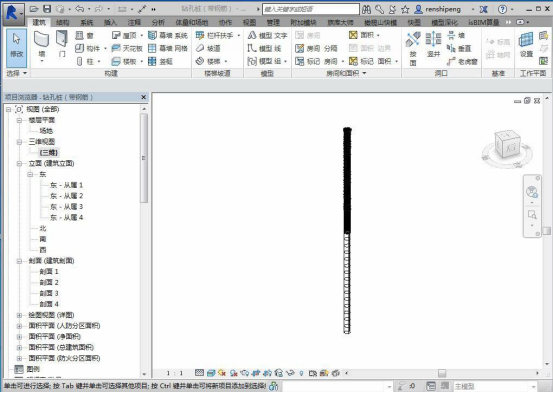Click the keyword search input field

click(311, 9)
